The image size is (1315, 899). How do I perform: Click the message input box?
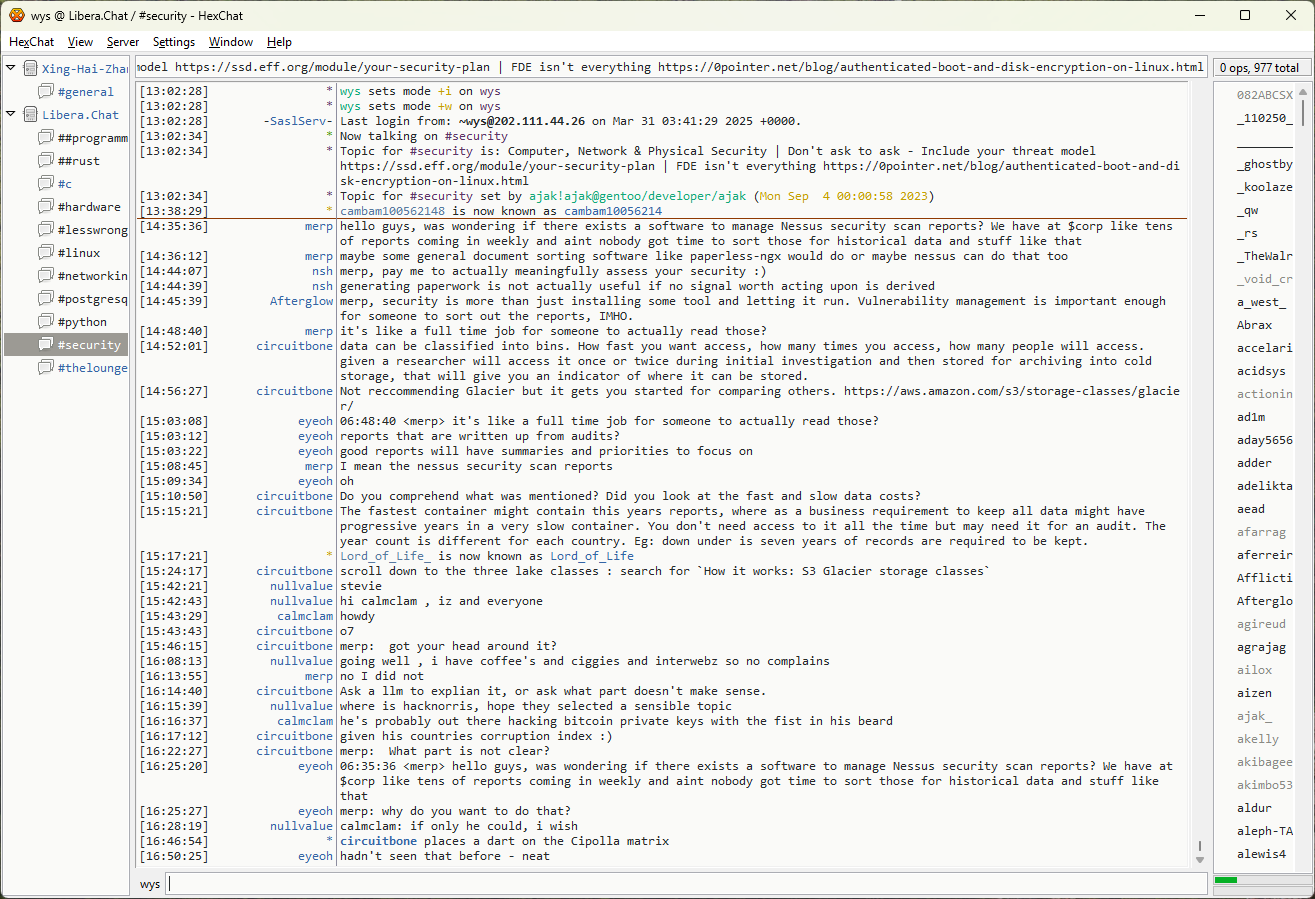pyautogui.click(x=686, y=884)
